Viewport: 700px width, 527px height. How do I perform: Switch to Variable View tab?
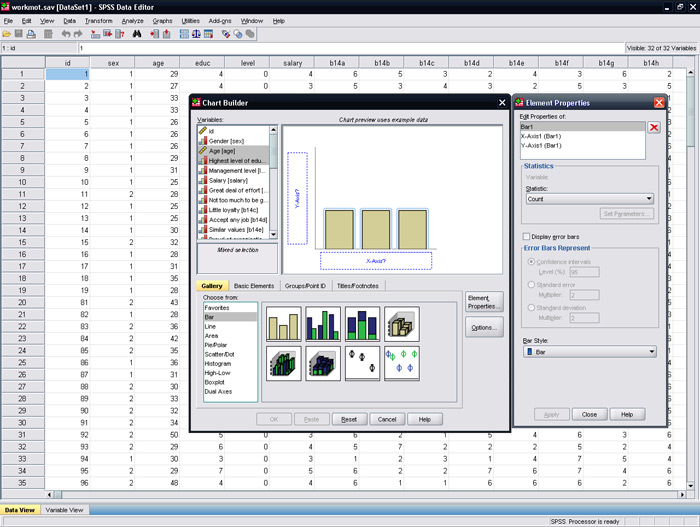click(64, 510)
